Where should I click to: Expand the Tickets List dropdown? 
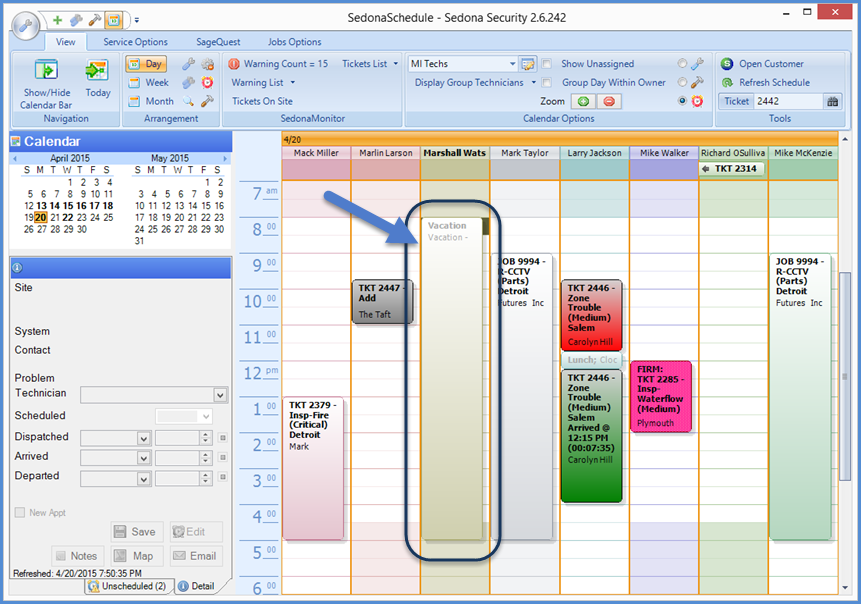[395, 64]
